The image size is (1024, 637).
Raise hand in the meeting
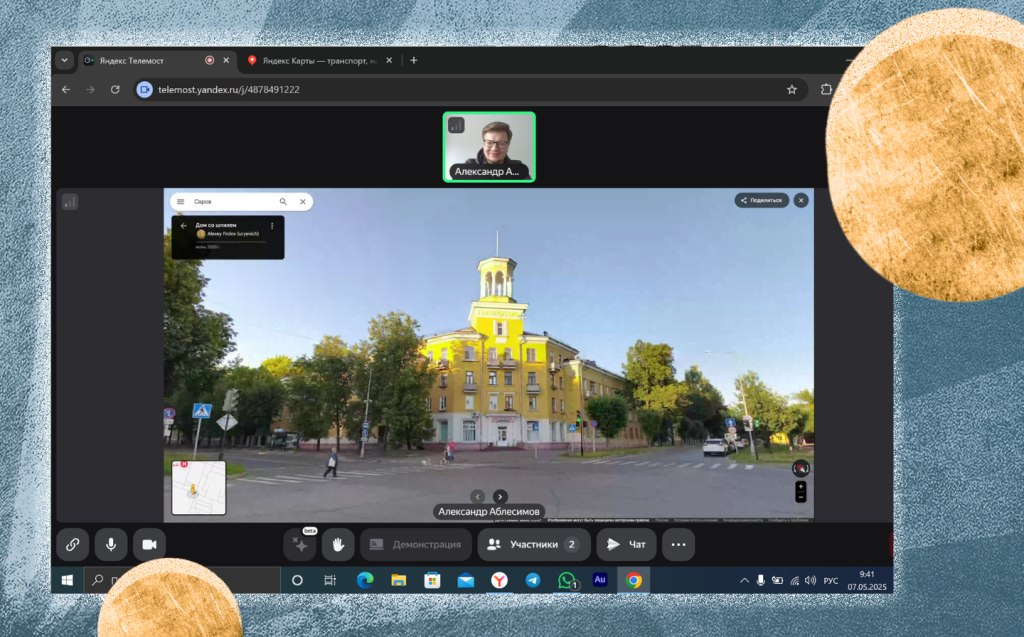(x=338, y=544)
